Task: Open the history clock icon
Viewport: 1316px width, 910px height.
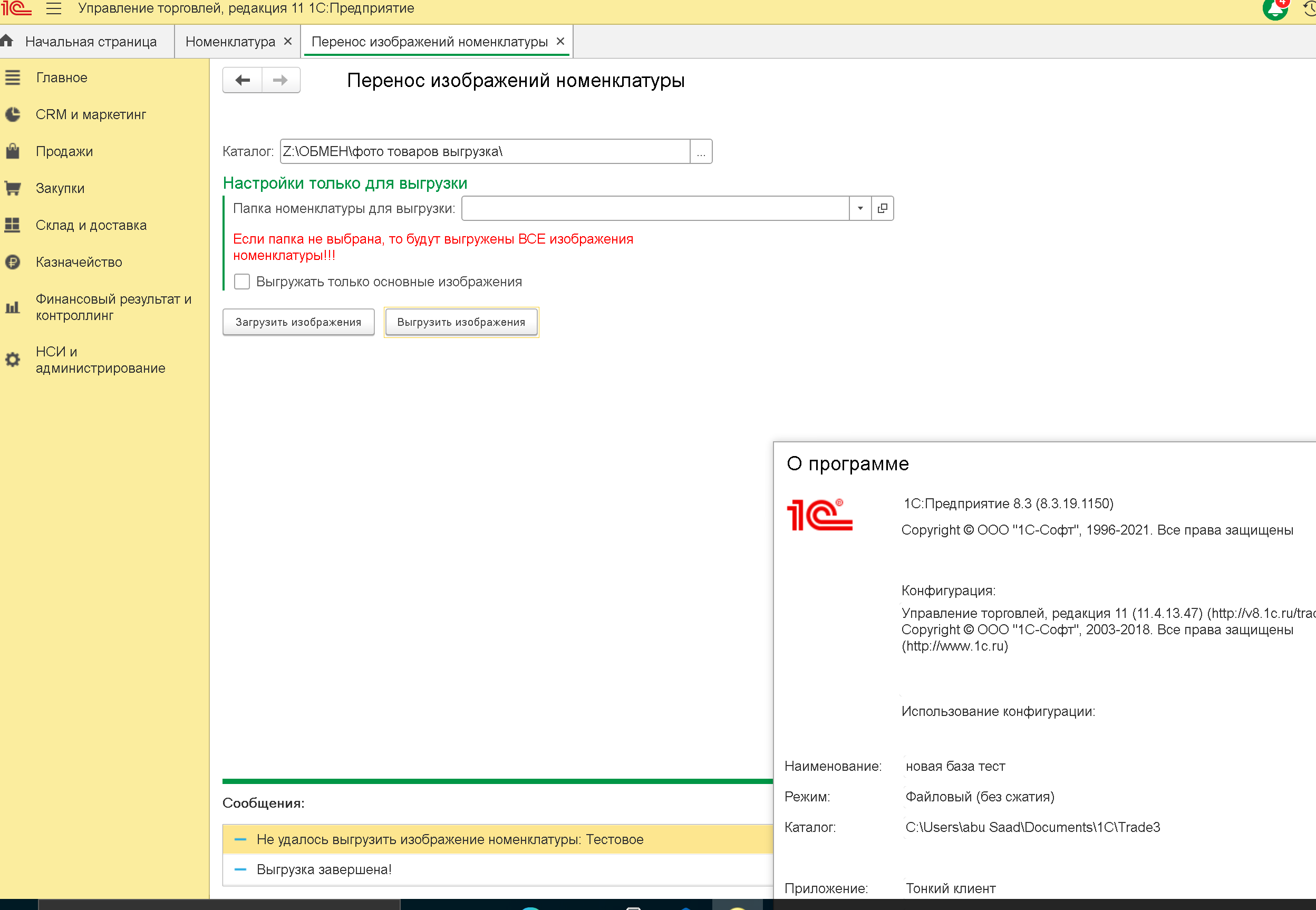Action: pyautogui.click(x=1309, y=9)
